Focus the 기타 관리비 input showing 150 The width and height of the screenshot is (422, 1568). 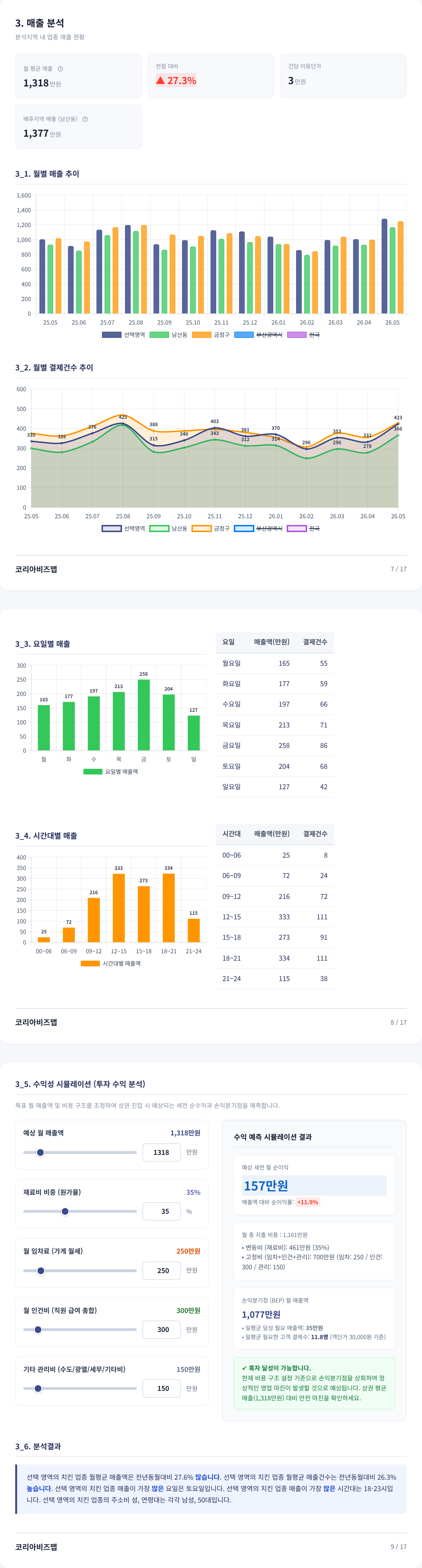coord(161,1389)
